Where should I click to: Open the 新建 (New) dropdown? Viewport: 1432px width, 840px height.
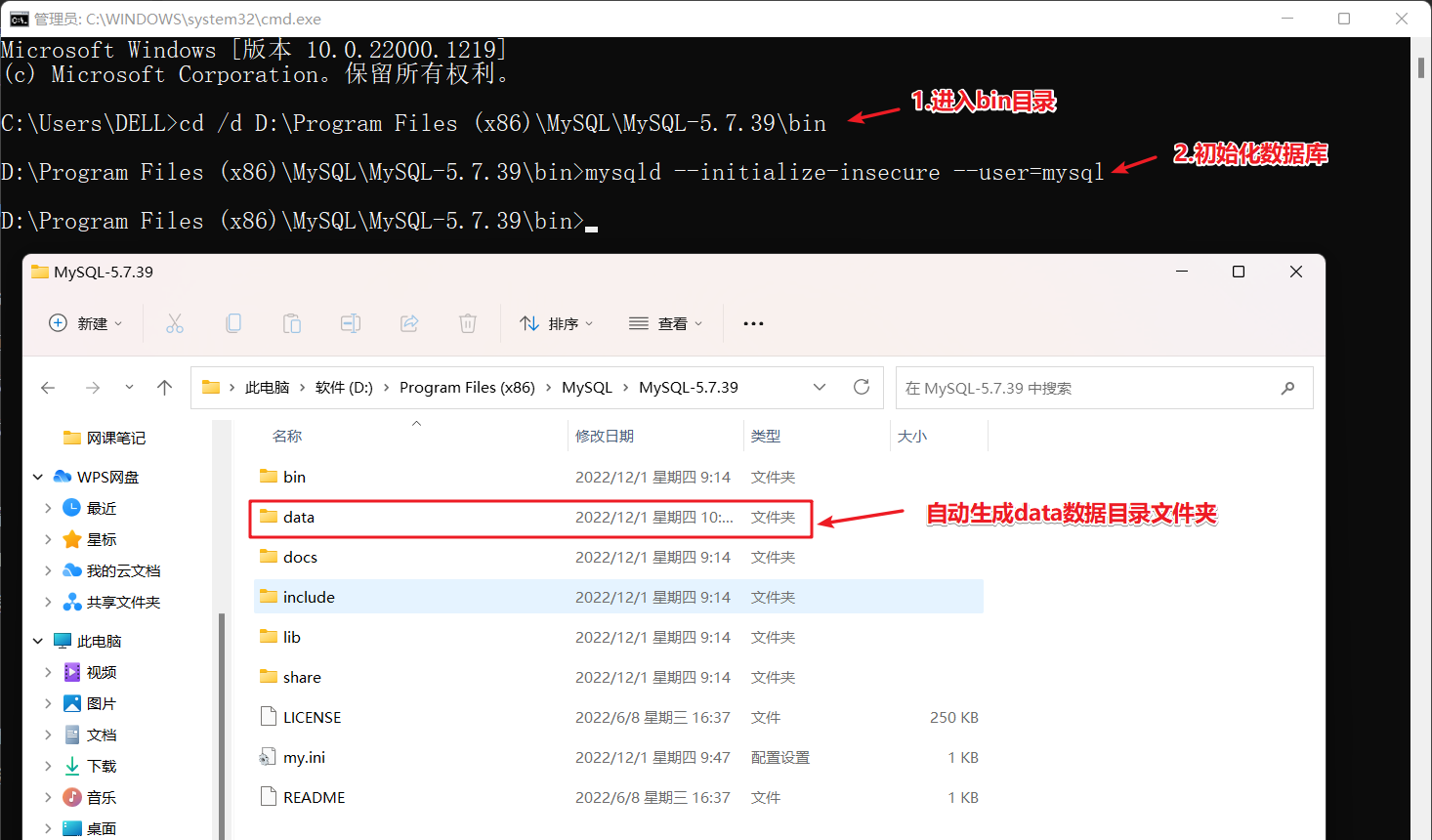86,323
